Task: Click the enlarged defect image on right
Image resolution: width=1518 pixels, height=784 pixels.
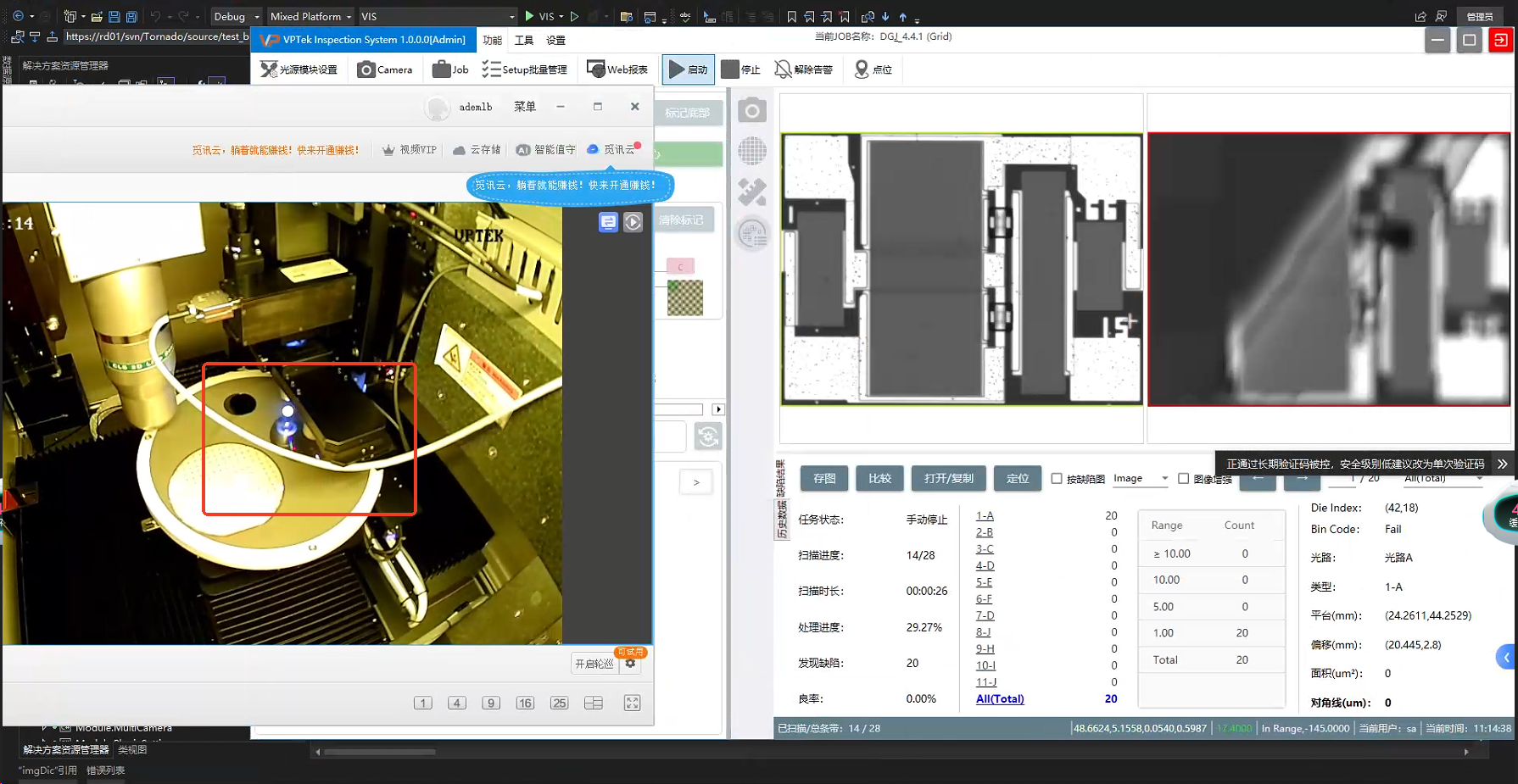Action: coord(1329,269)
